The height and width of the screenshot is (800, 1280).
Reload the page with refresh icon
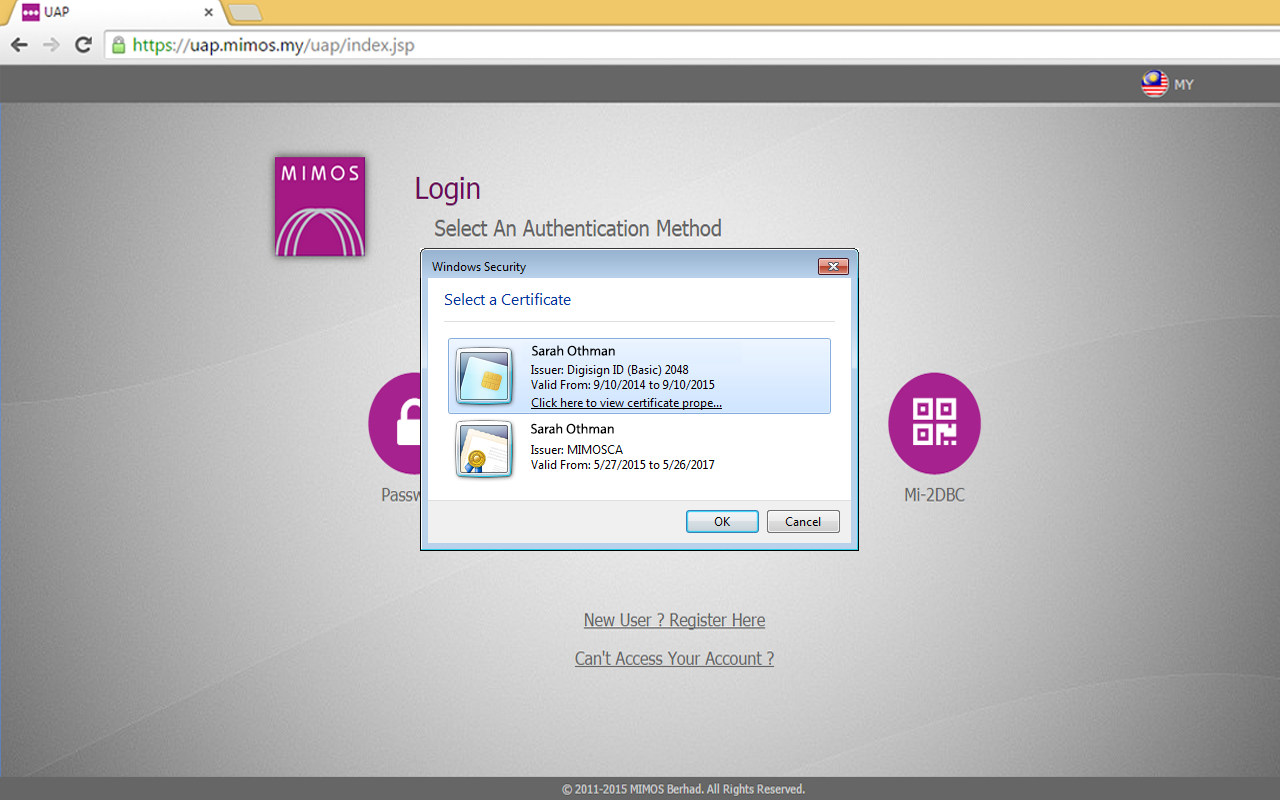[83, 45]
